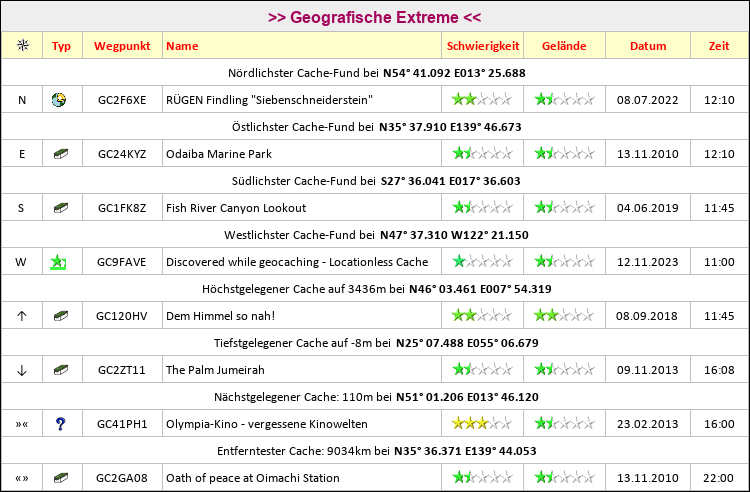Screen dimensions: 750x492
Task: Open waypoint GC1FK8Z
Action: pyautogui.click(x=122, y=208)
